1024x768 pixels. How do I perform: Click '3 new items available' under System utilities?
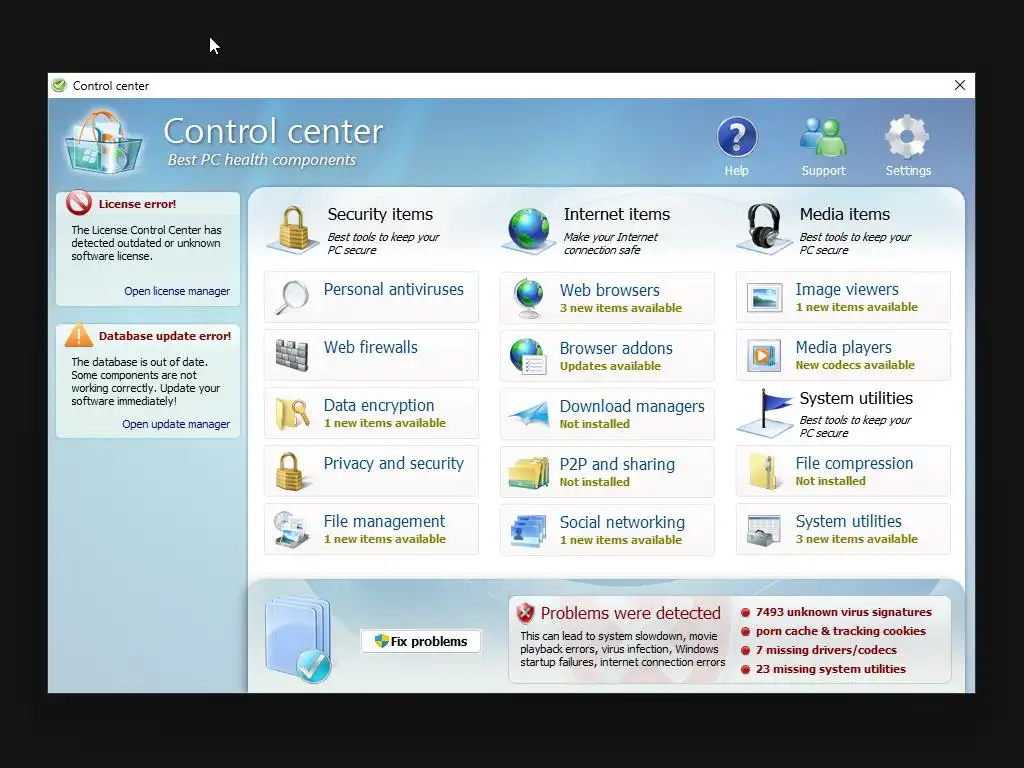click(x=856, y=539)
